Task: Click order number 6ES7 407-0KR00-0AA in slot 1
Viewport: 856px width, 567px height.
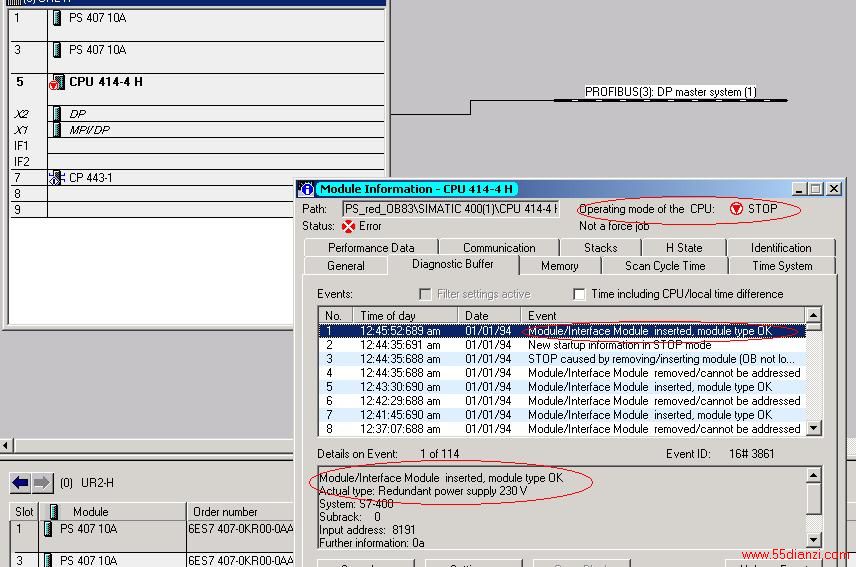Action: coord(241,529)
